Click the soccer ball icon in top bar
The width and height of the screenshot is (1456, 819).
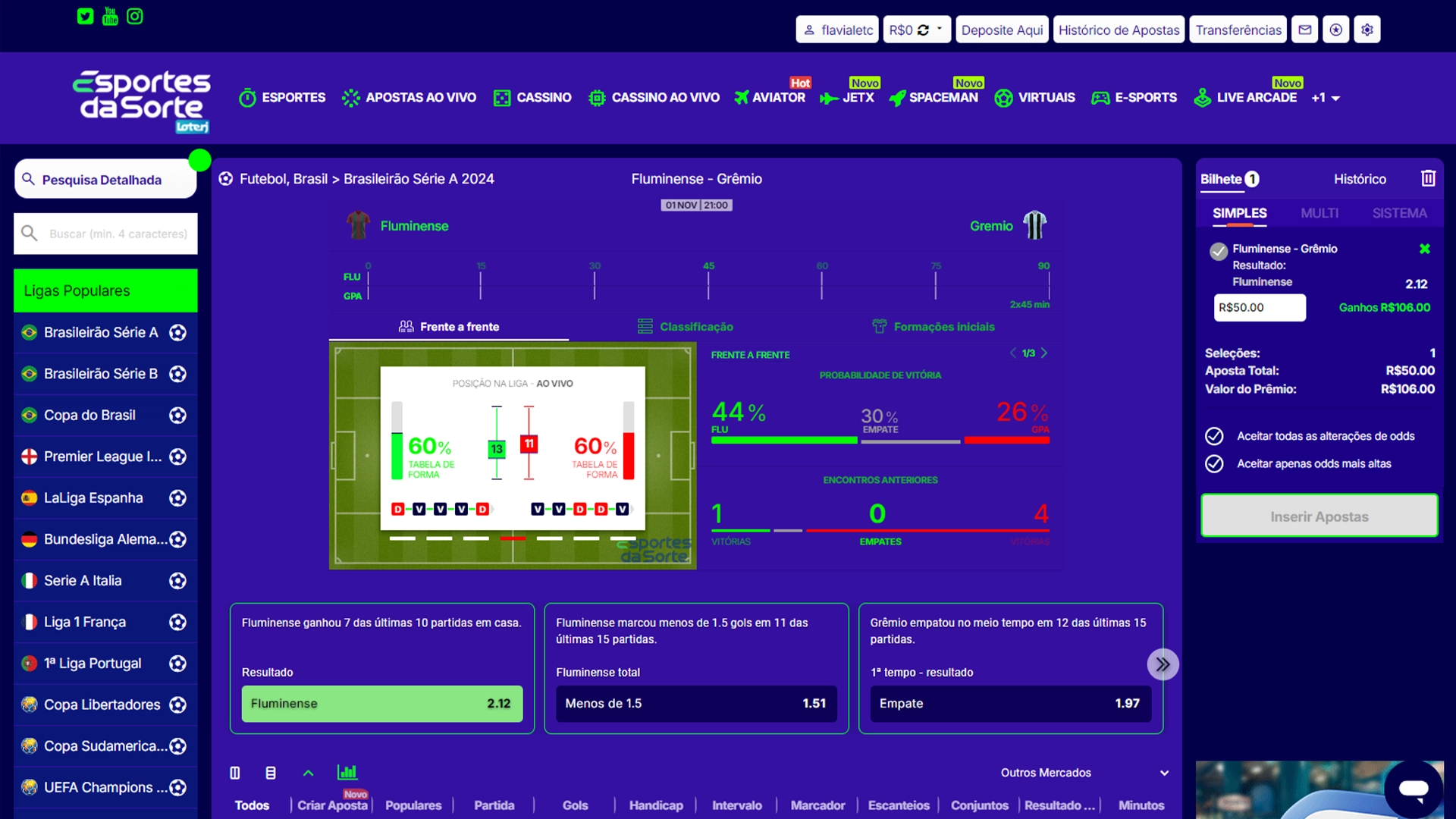1336,30
